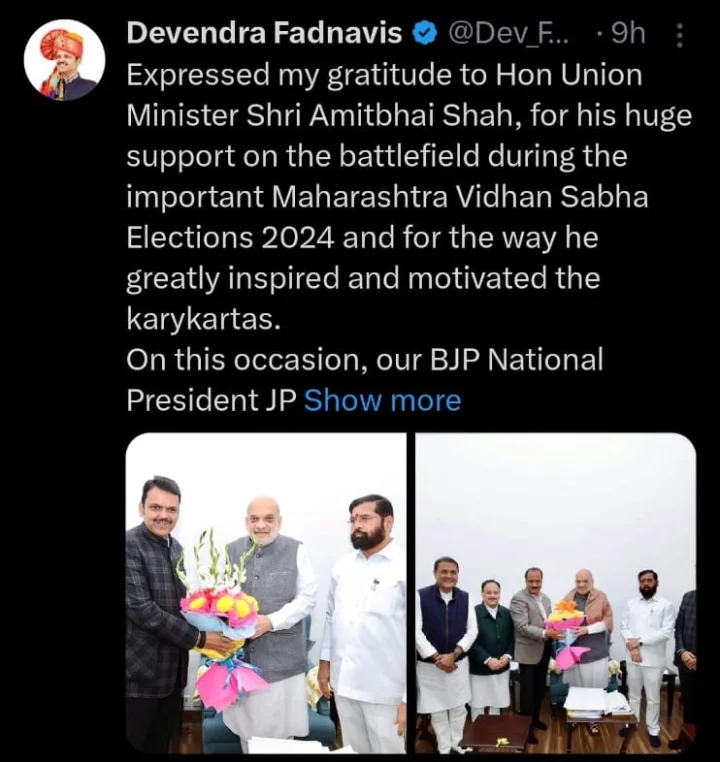Click the blue verified checkmark badge
Screen dimensions: 720x762
click(426, 34)
